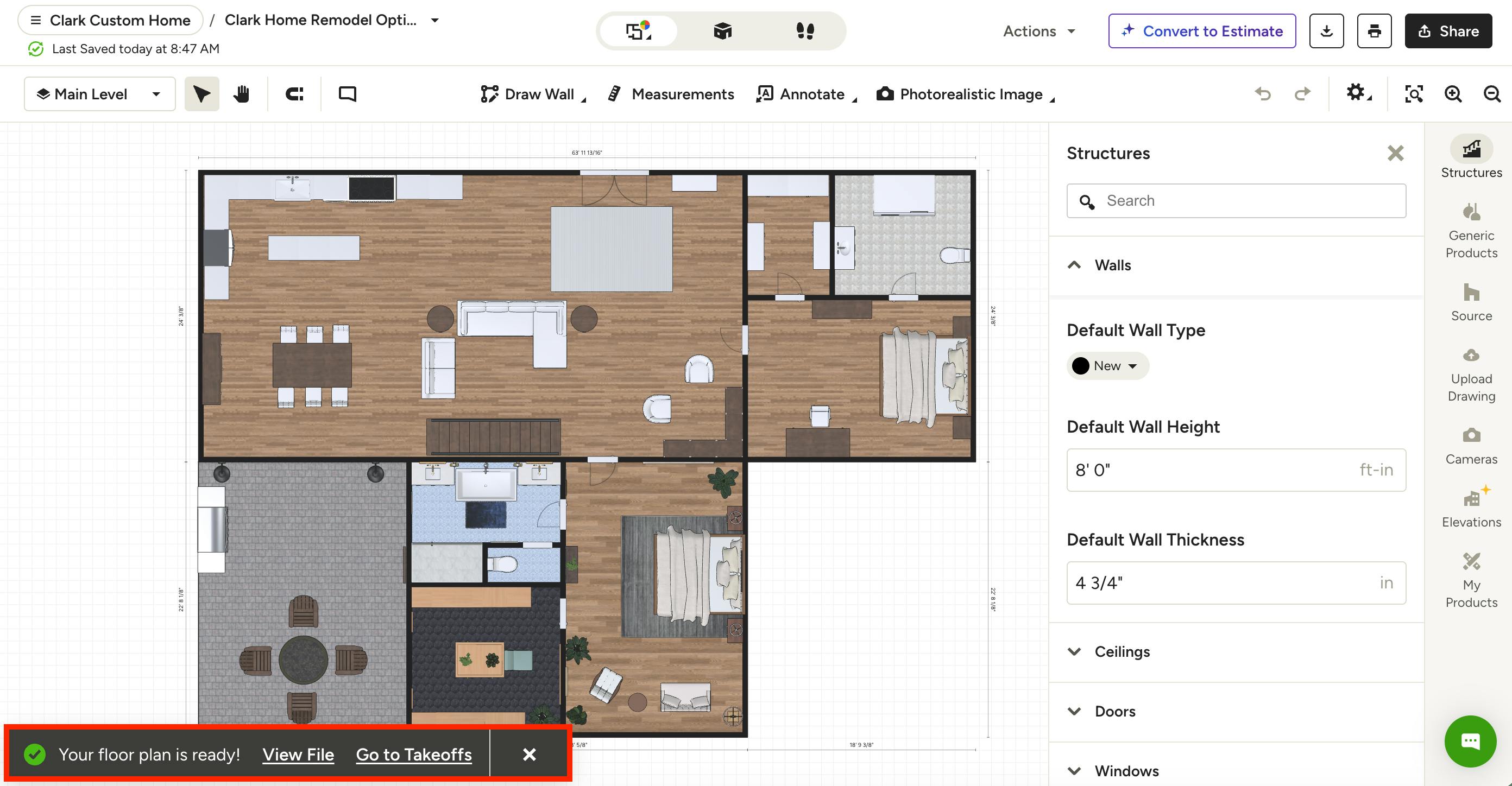Open the Draw Wall tool menu

click(533, 94)
